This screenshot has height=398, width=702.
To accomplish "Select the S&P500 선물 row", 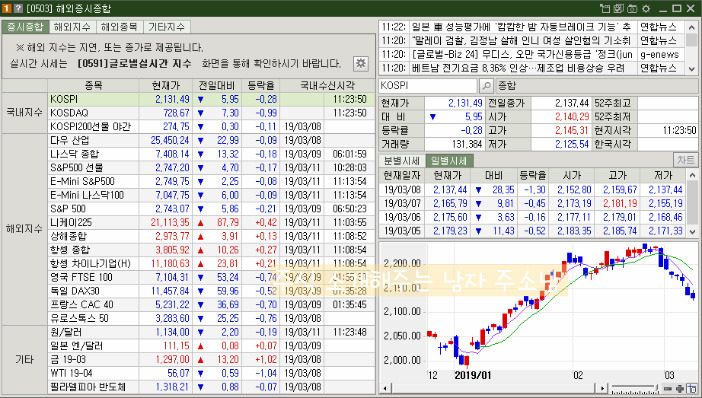I will point(211,167).
